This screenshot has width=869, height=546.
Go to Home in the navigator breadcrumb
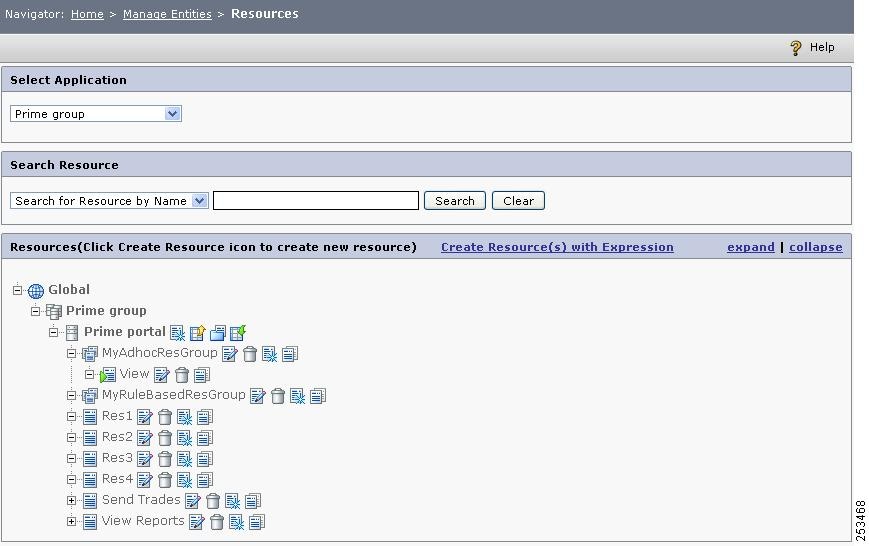click(87, 14)
